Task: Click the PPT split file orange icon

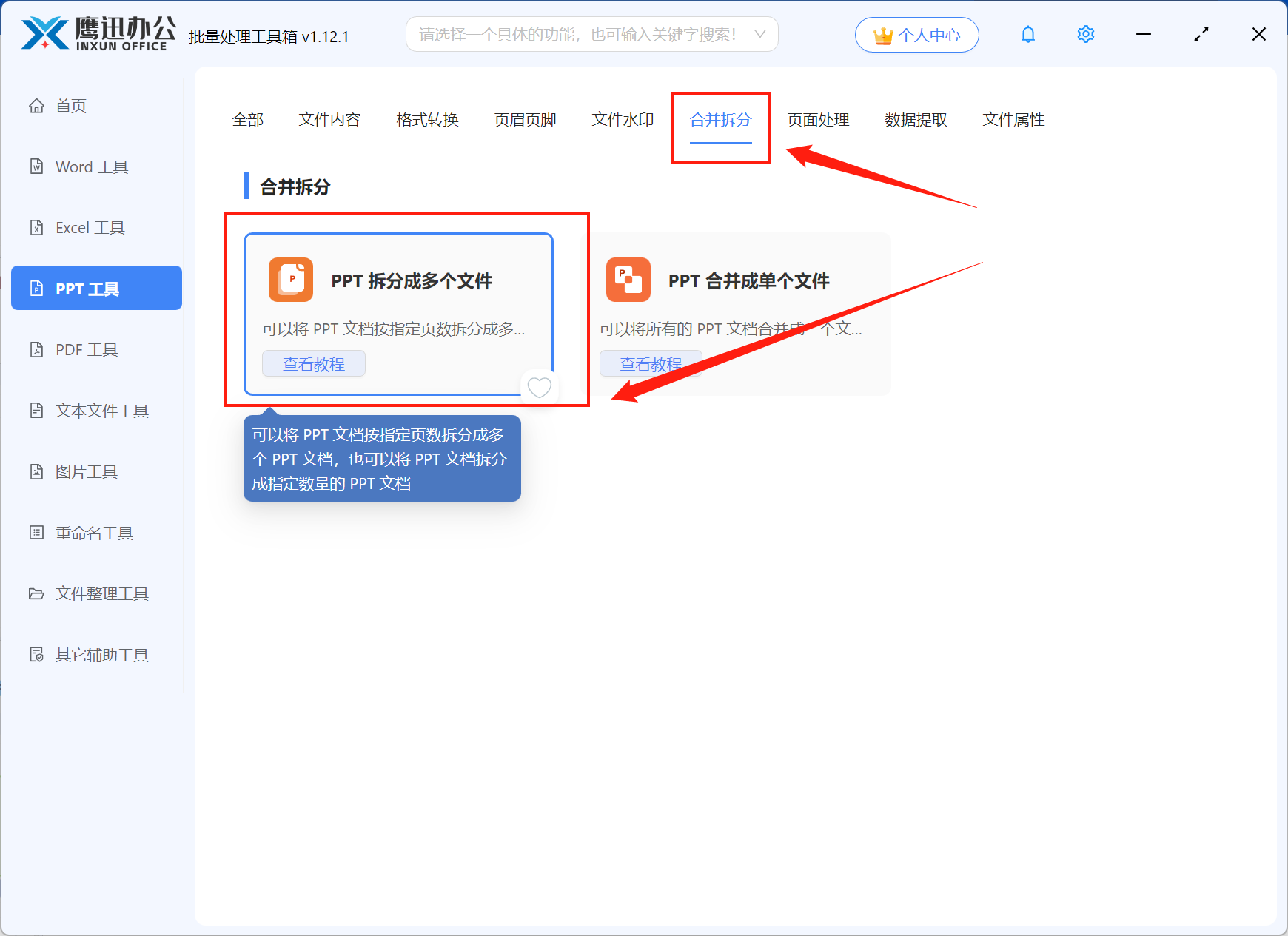Action: (x=291, y=280)
